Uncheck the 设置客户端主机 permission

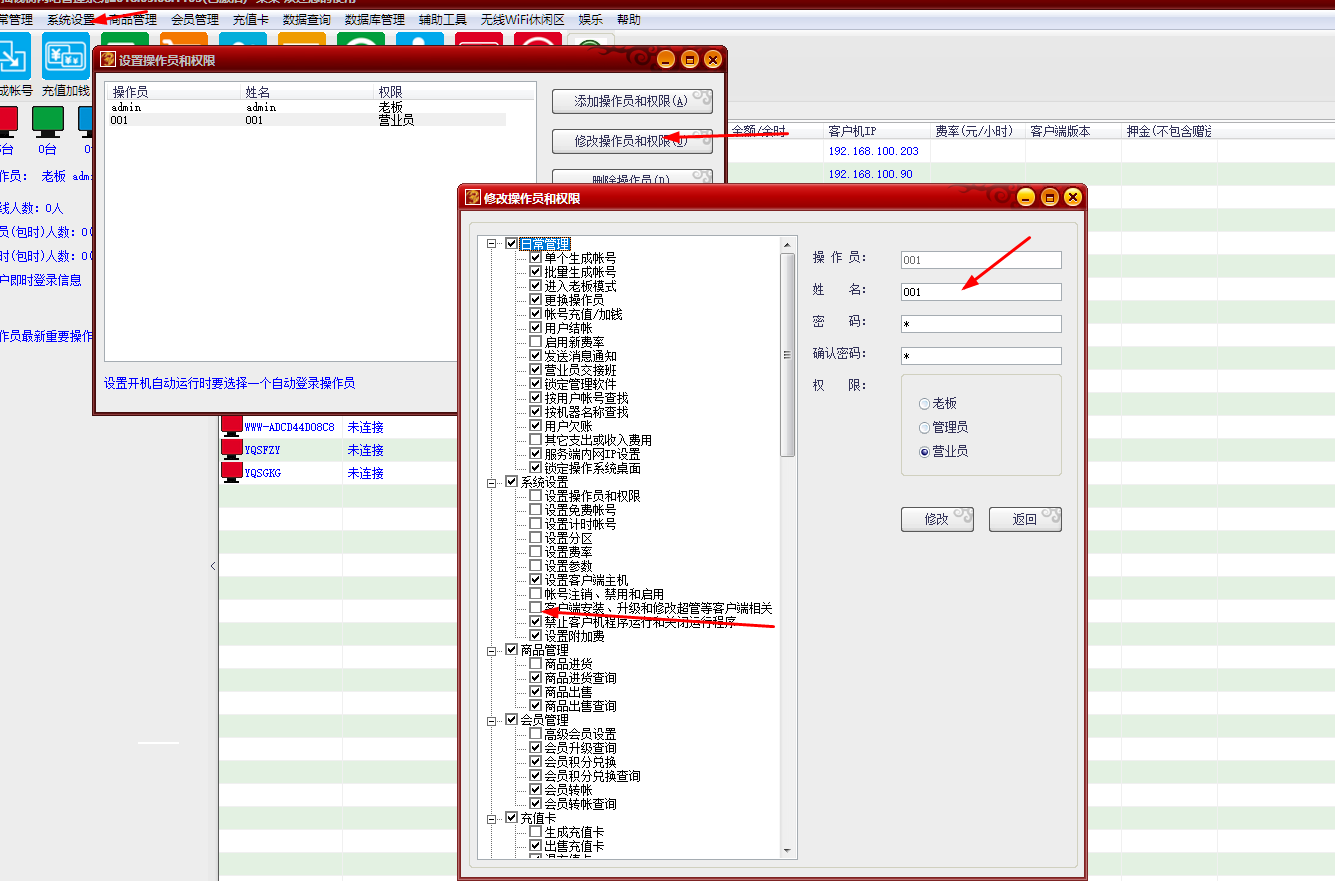[x=536, y=580]
